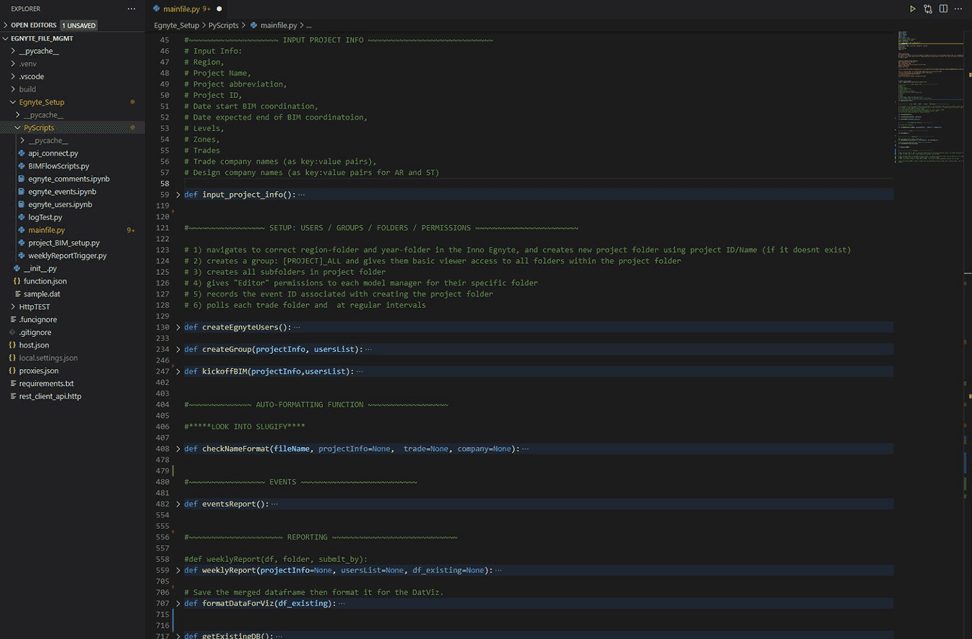Open the .funcignore file
Image resolution: width=972 pixels, height=639 pixels.
coord(38,320)
